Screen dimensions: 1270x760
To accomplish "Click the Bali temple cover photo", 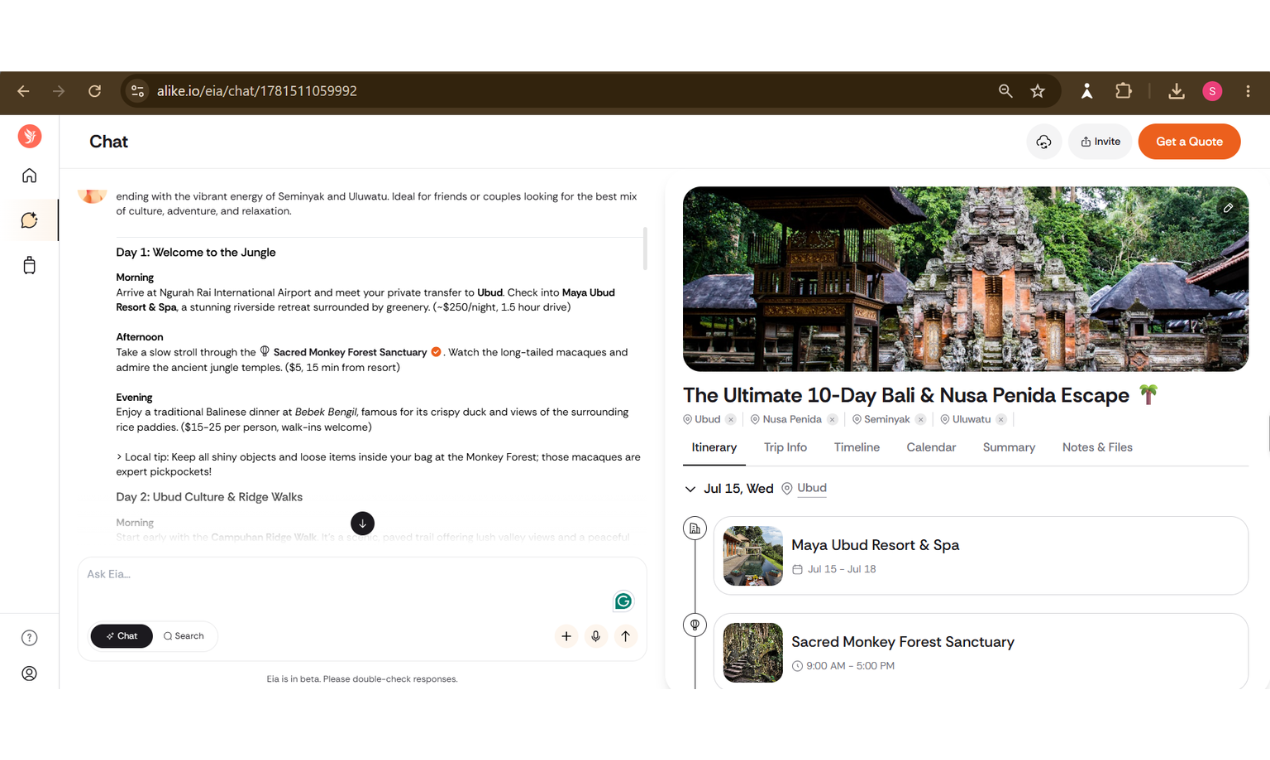I will point(966,279).
